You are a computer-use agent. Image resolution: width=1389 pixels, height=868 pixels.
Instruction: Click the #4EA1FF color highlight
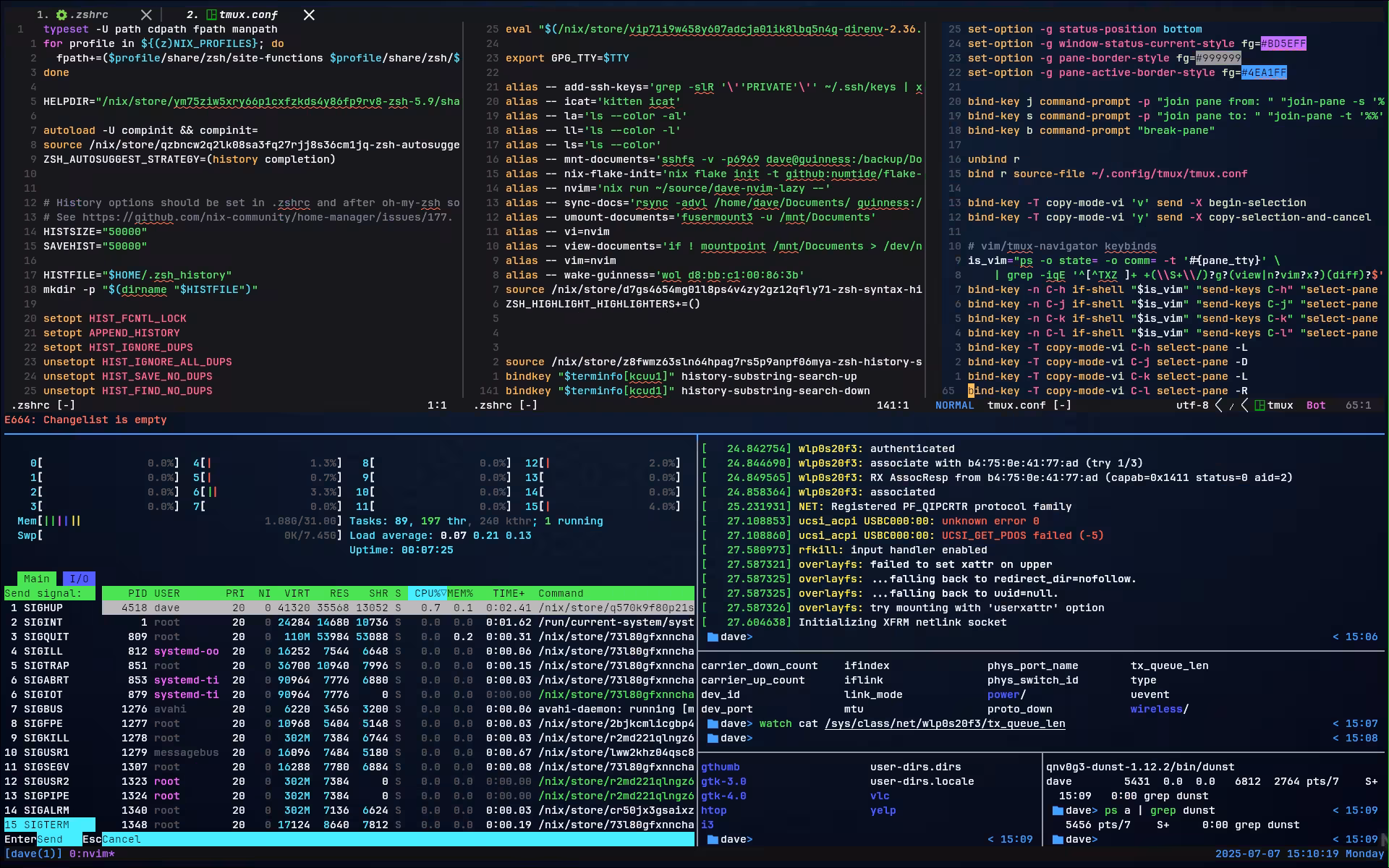1264,72
